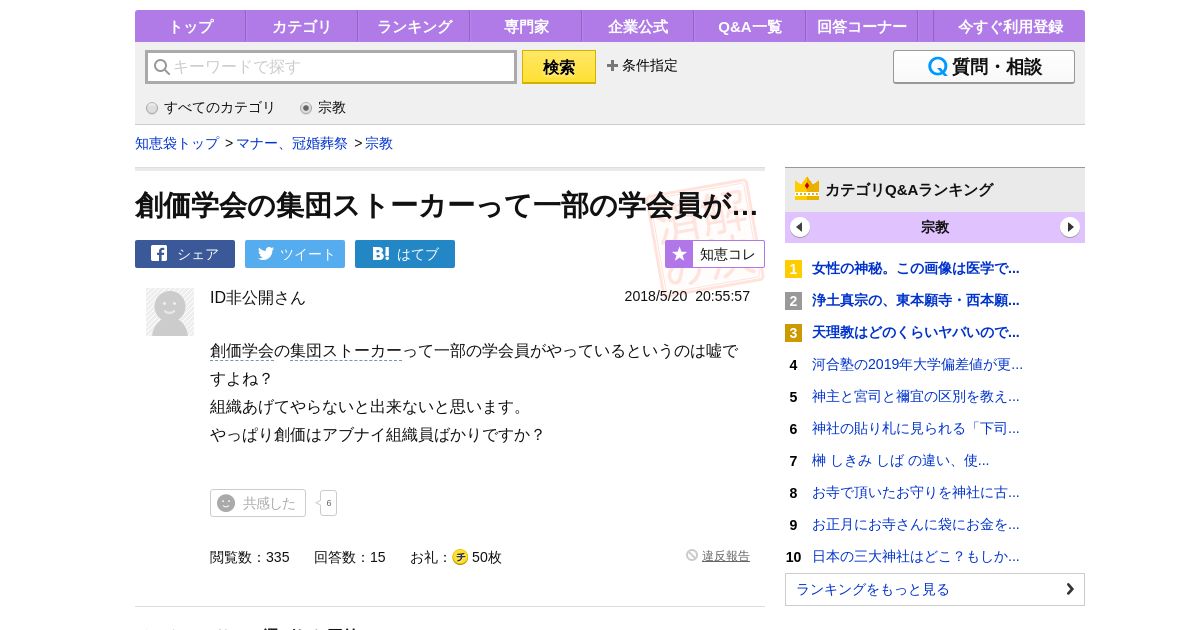Screen dimensions: 1200x630
Task: Bookmark with the はてブ button
Action: tap(405, 254)
